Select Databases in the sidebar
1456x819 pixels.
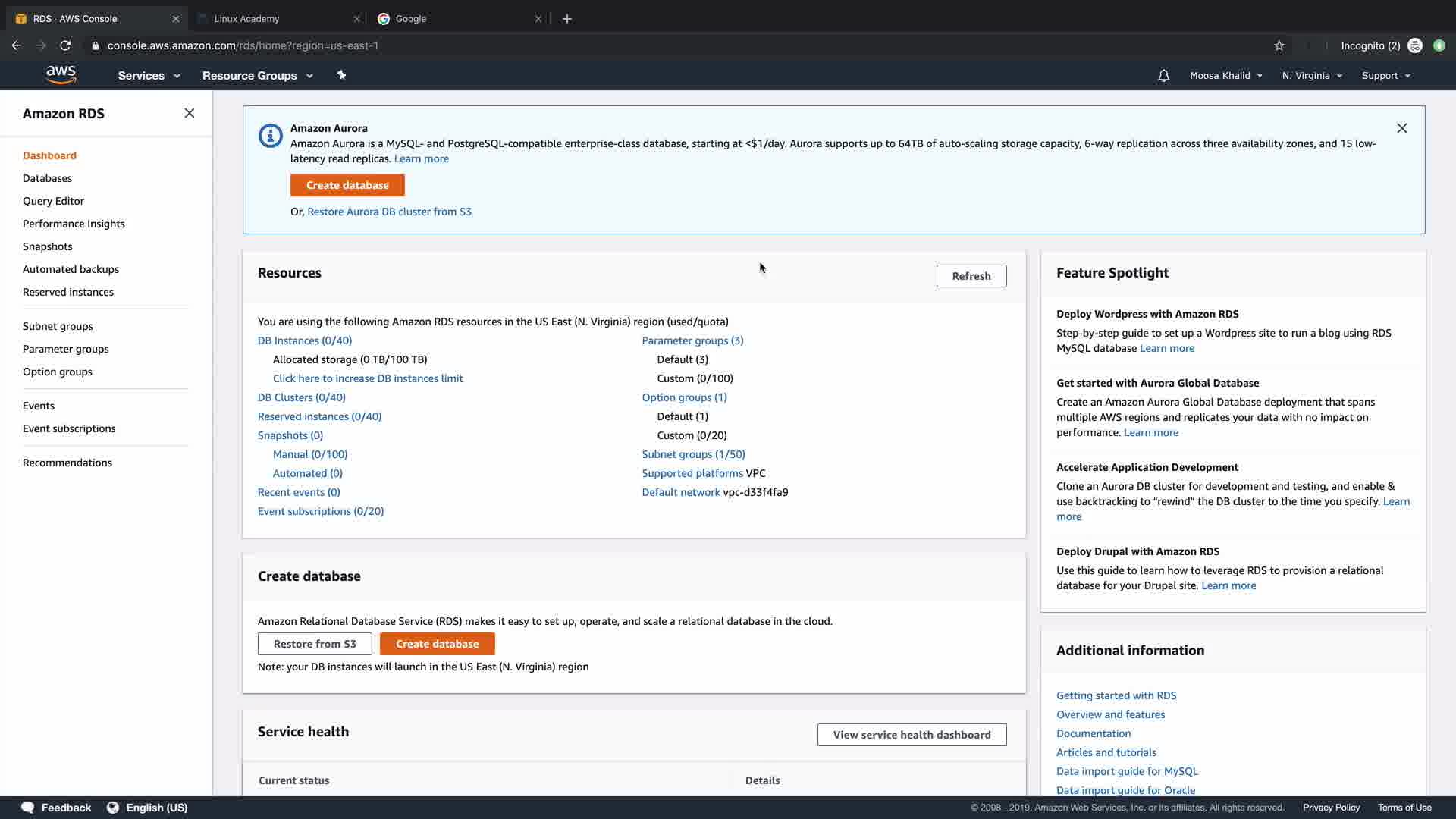[x=47, y=178]
